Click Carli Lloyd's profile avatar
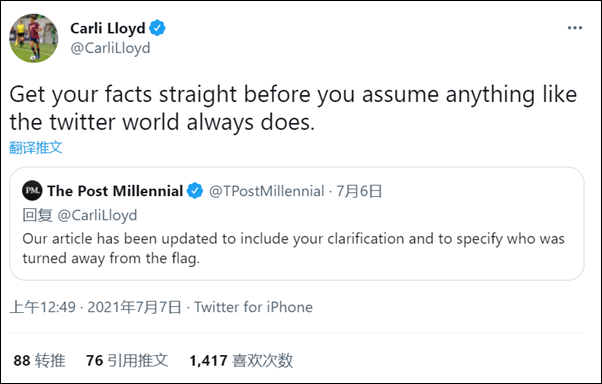This screenshot has height=384, width=602. 34,38
